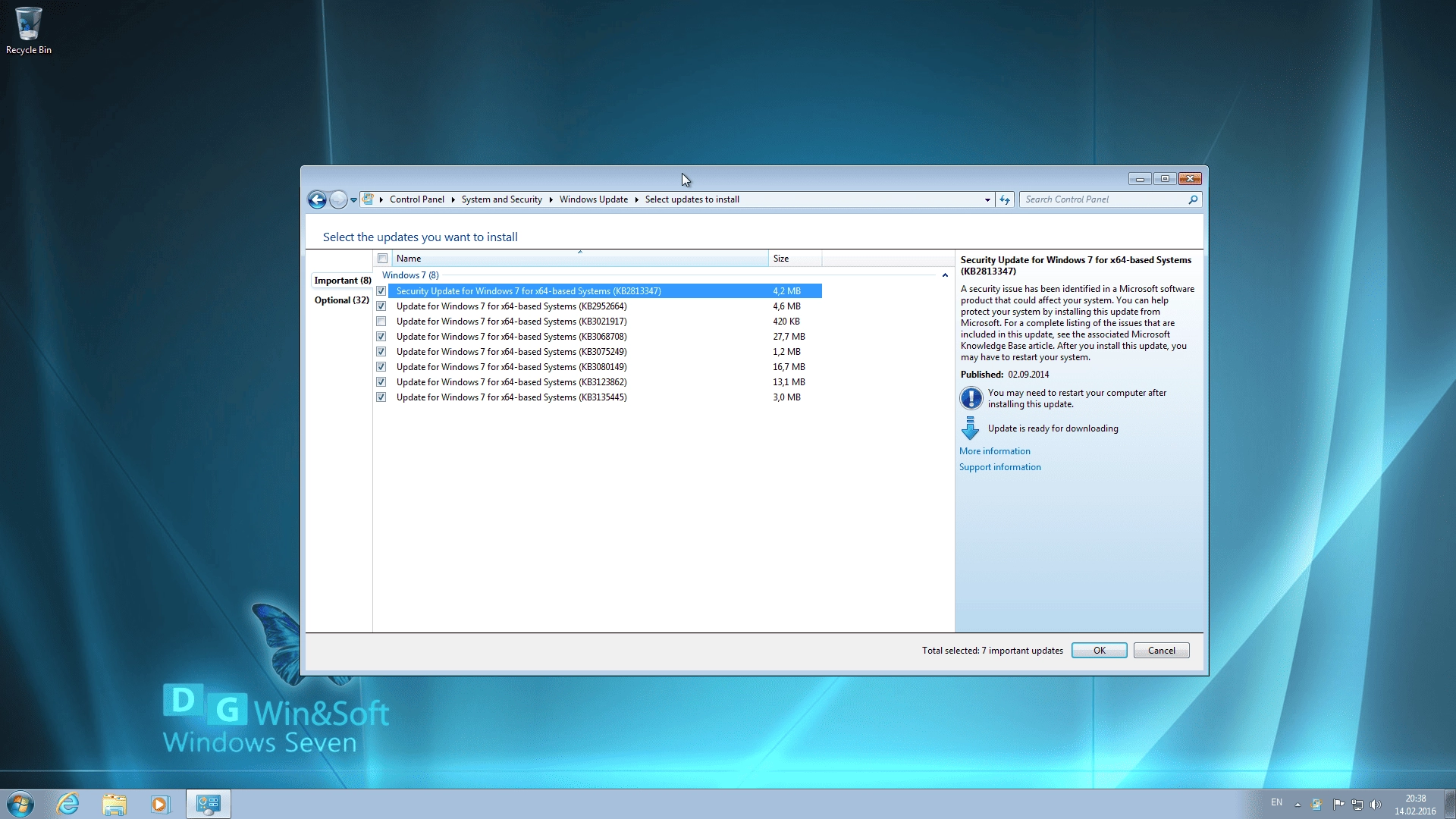Go to Windows Update breadcrumb

pos(594,199)
